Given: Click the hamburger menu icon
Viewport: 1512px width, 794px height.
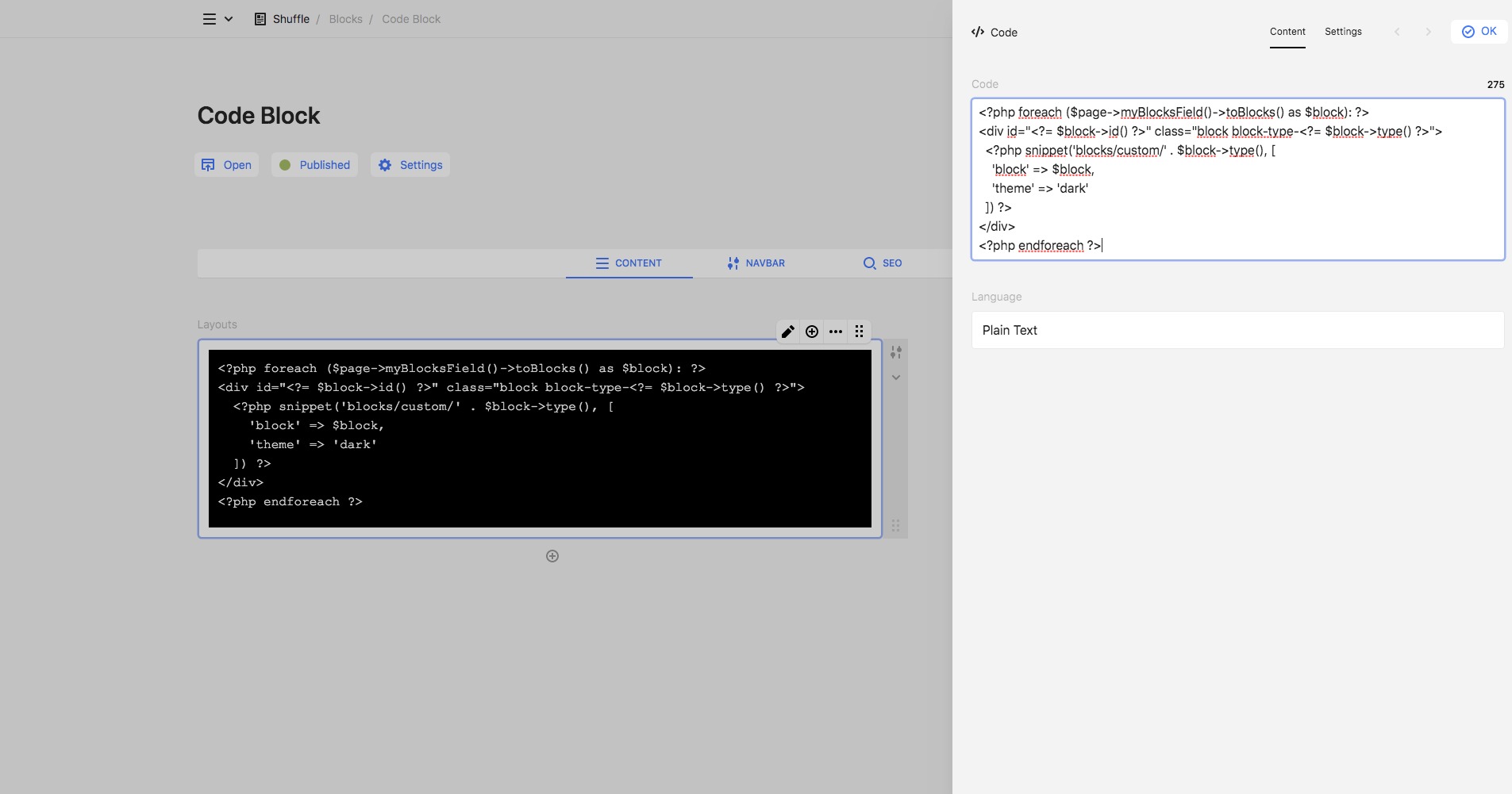Looking at the screenshot, I should click(x=209, y=19).
